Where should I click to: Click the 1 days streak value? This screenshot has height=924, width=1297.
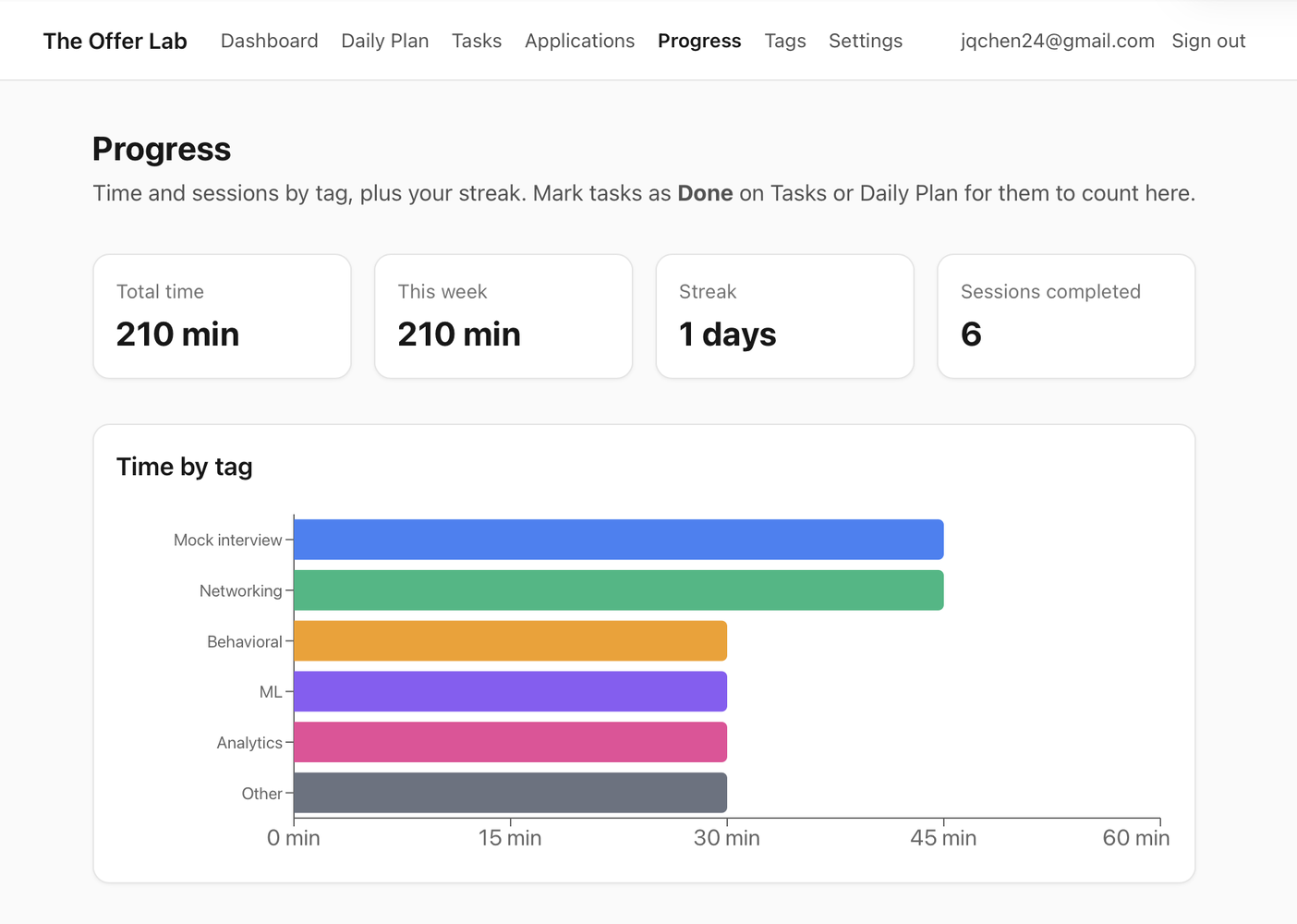pyautogui.click(x=728, y=334)
